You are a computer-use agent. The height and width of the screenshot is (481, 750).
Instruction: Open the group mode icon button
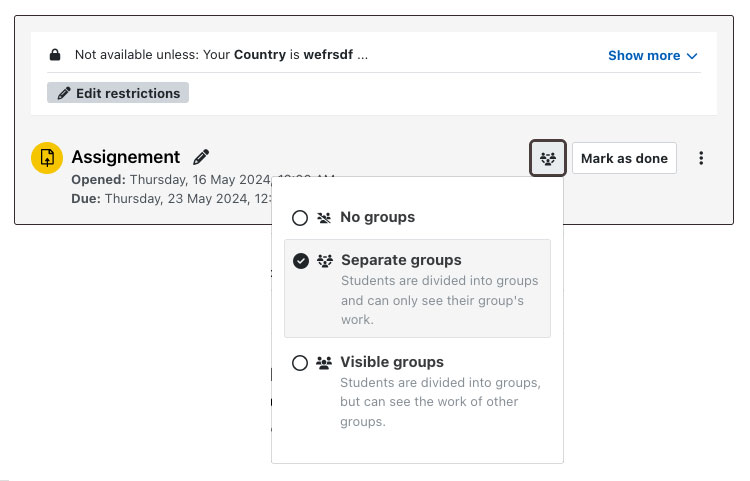pos(548,158)
